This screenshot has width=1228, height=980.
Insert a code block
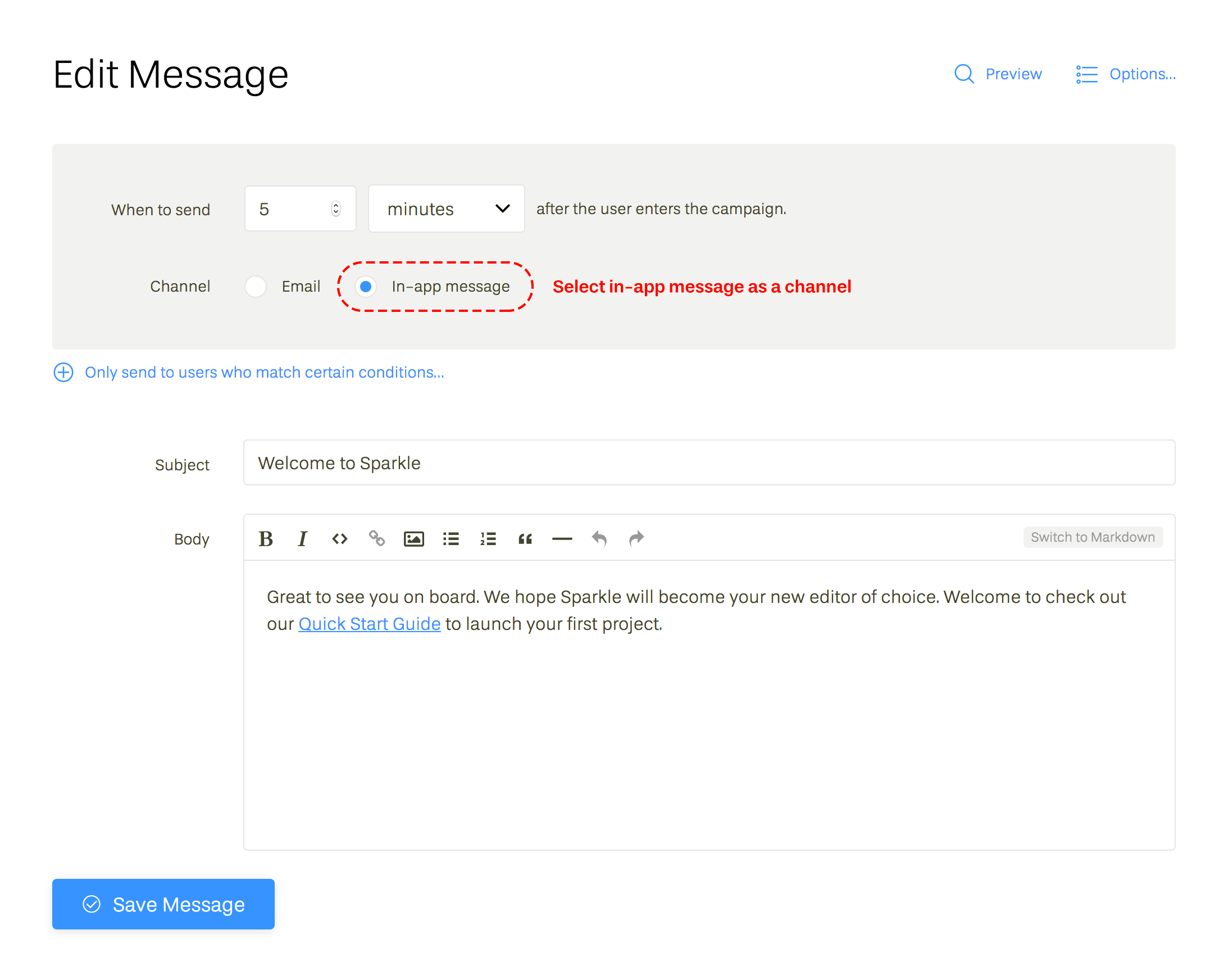(339, 538)
